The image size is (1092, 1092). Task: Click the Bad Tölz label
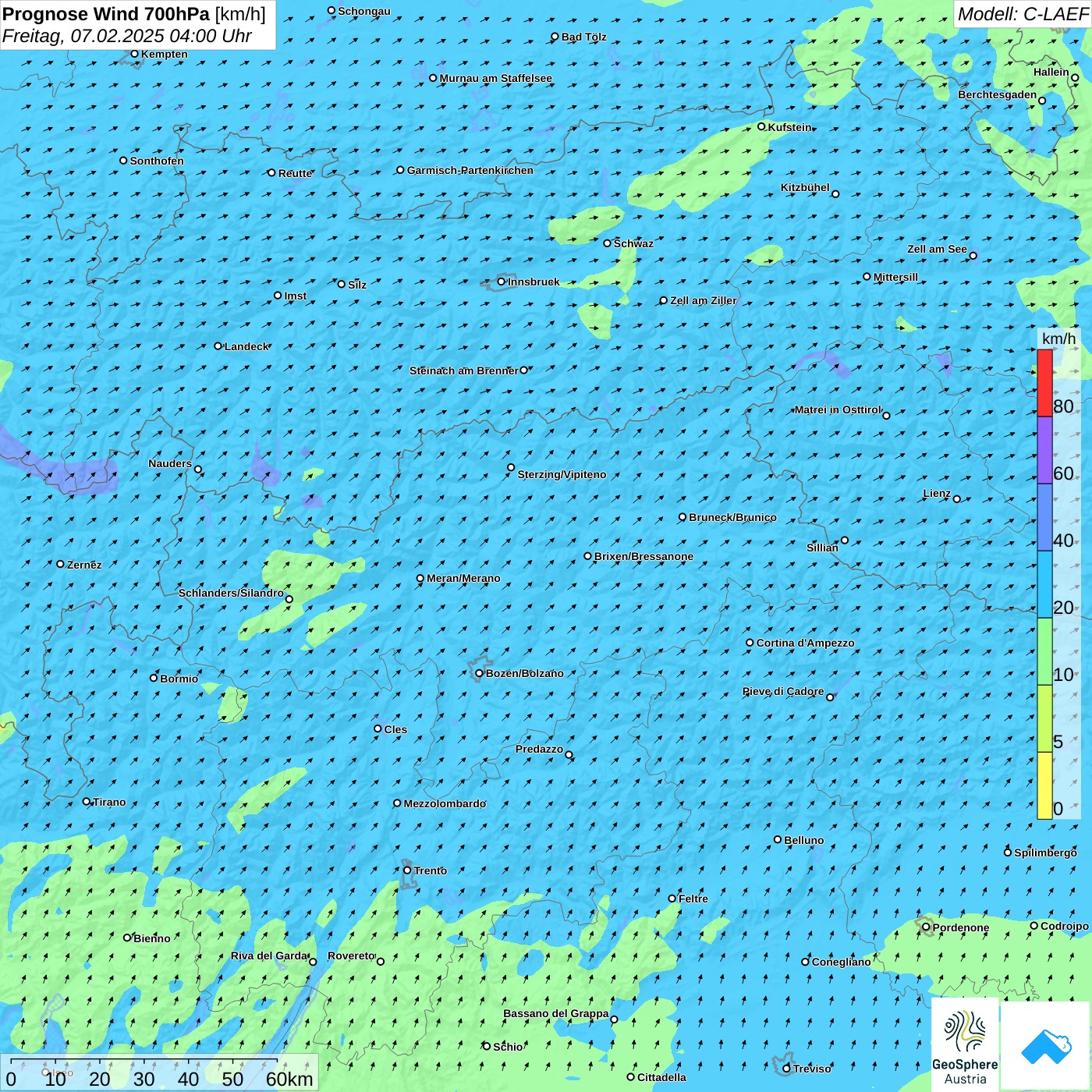pyautogui.click(x=584, y=37)
